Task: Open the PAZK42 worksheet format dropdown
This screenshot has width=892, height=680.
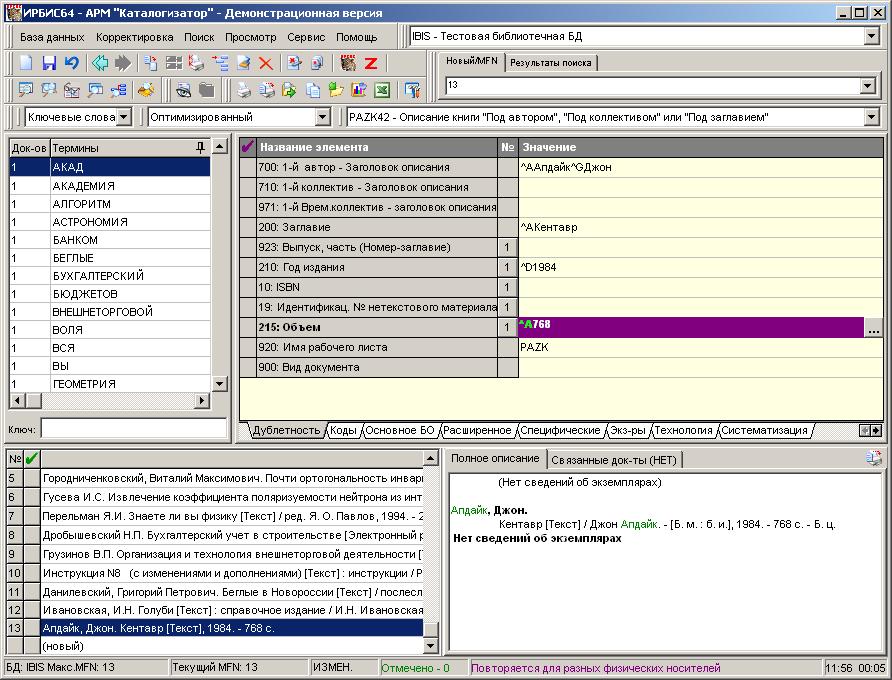Action: click(x=870, y=118)
